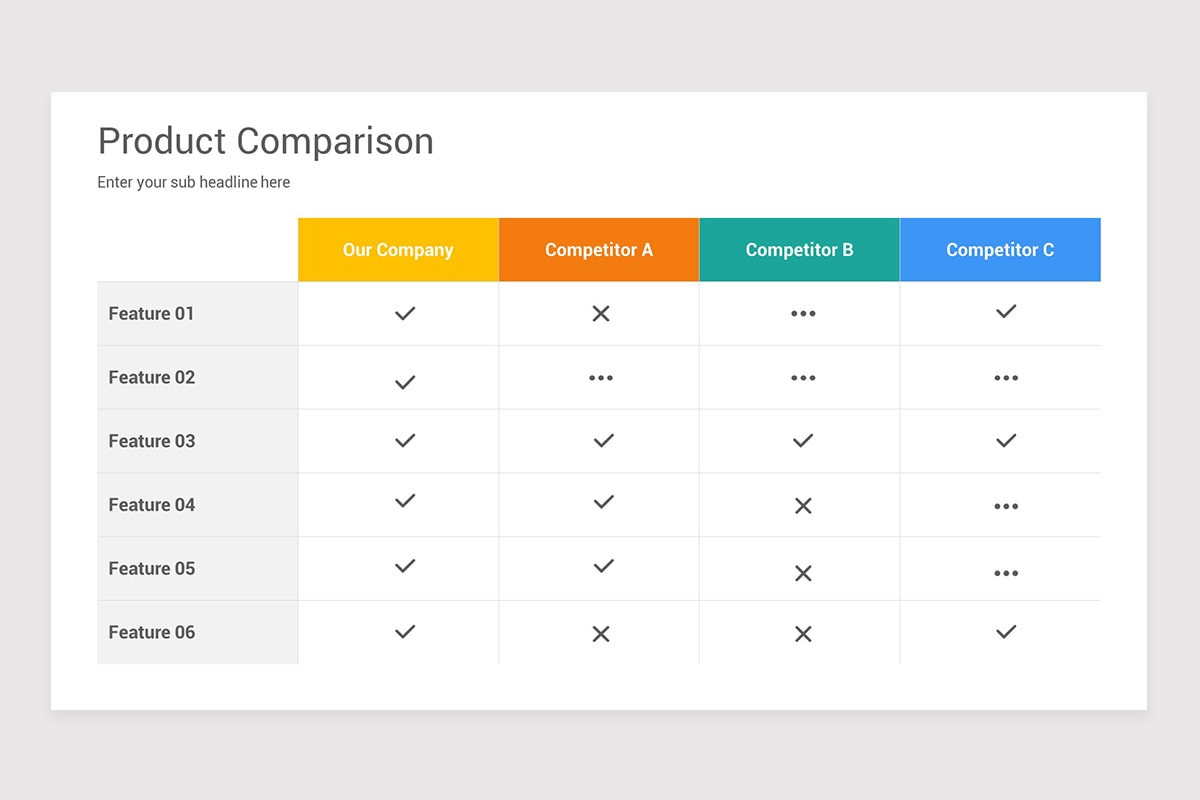Click Competitor A checkmark for Feature 05
Image resolution: width=1200 pixels, height=800 pixels.
coord(603,566)
